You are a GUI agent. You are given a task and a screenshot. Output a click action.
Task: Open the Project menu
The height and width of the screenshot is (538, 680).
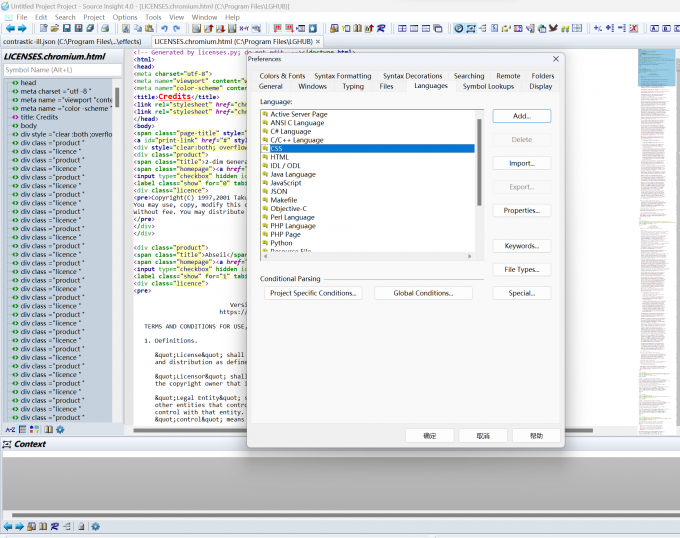[x=94, y=17]
